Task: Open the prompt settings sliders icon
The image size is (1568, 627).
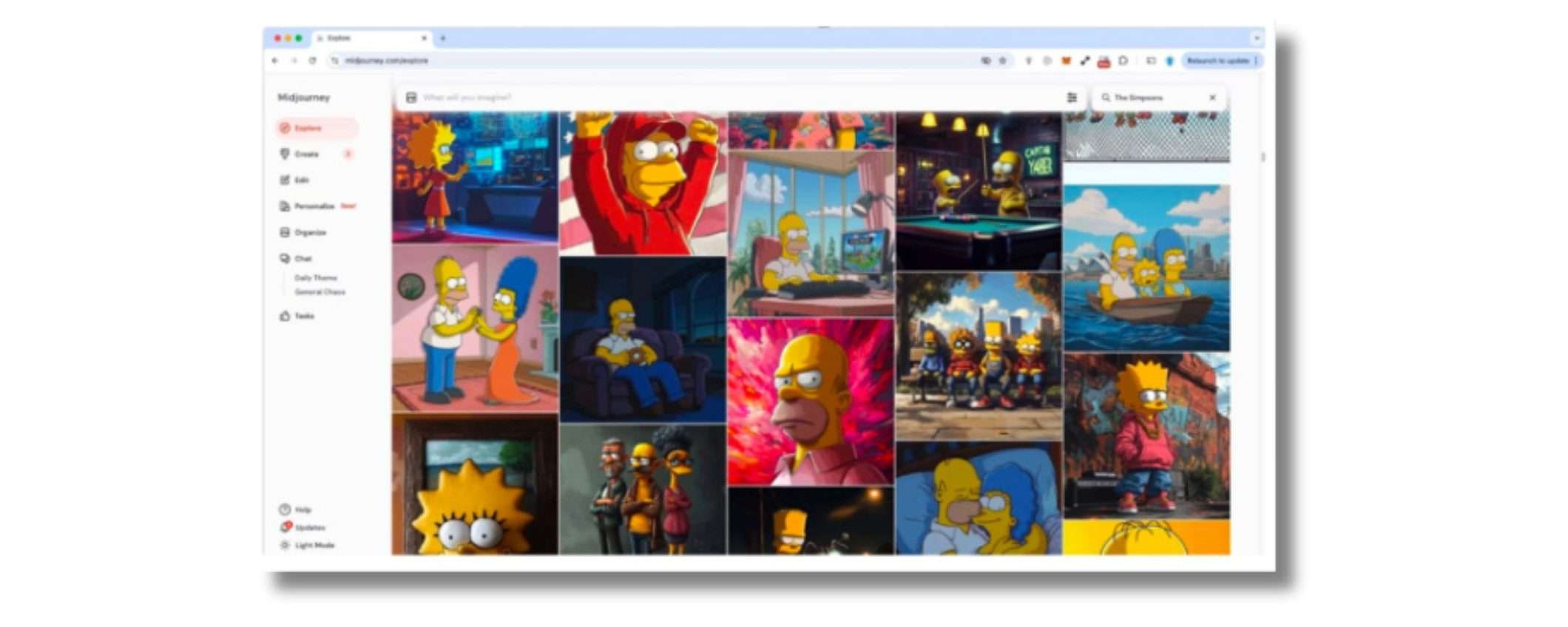Action: tap(1072, 98)
